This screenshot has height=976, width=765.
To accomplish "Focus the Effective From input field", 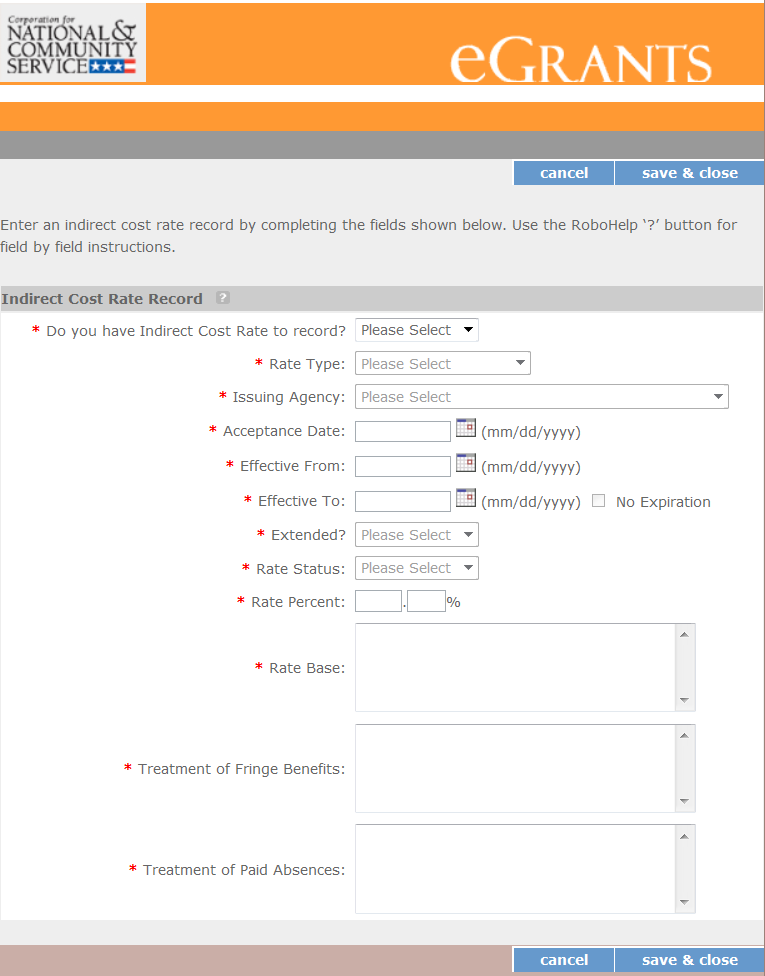I will tap(403, 466).
